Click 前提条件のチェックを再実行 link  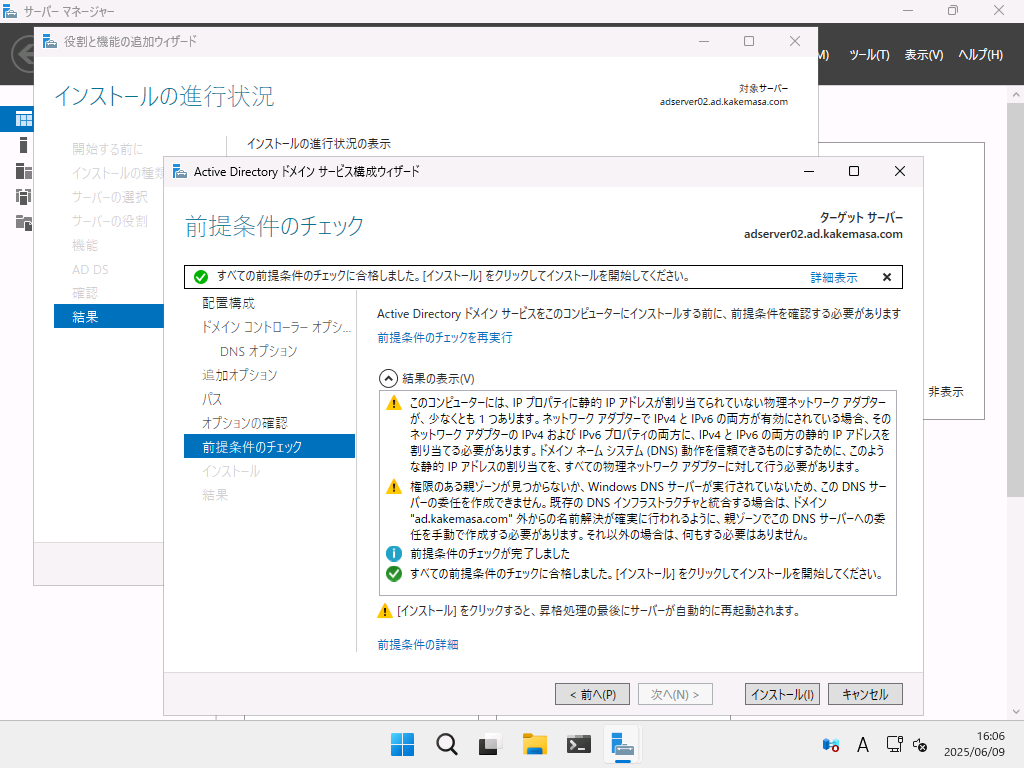point(445,338)
